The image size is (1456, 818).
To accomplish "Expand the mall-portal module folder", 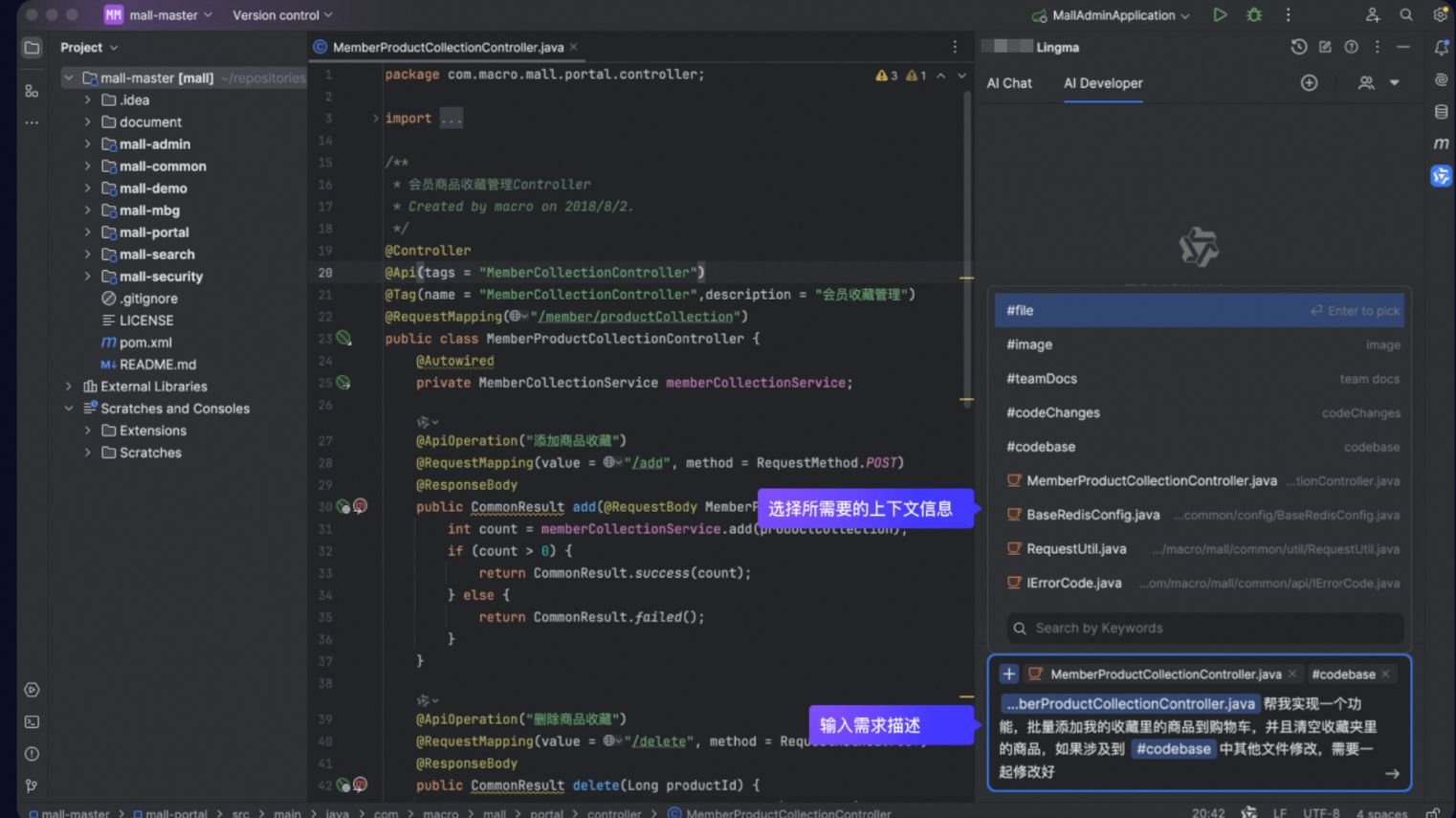I will click(88, 232).
